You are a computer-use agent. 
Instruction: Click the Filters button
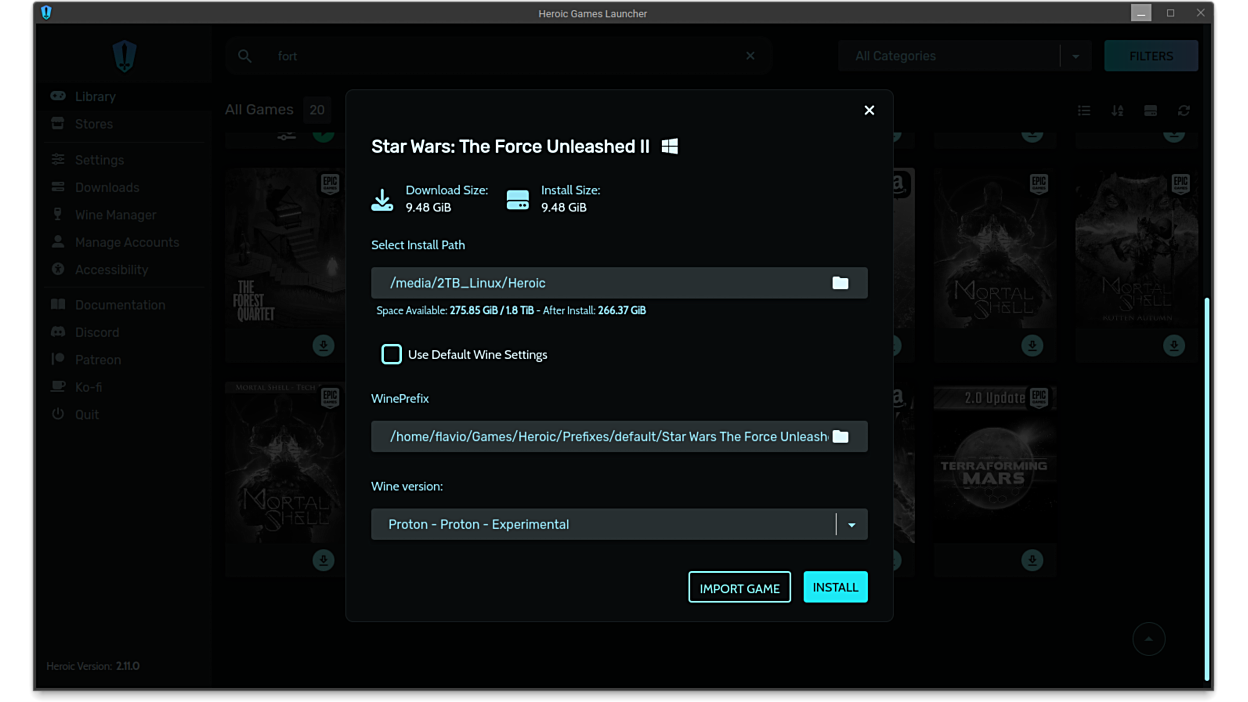tap(1151, 56)
